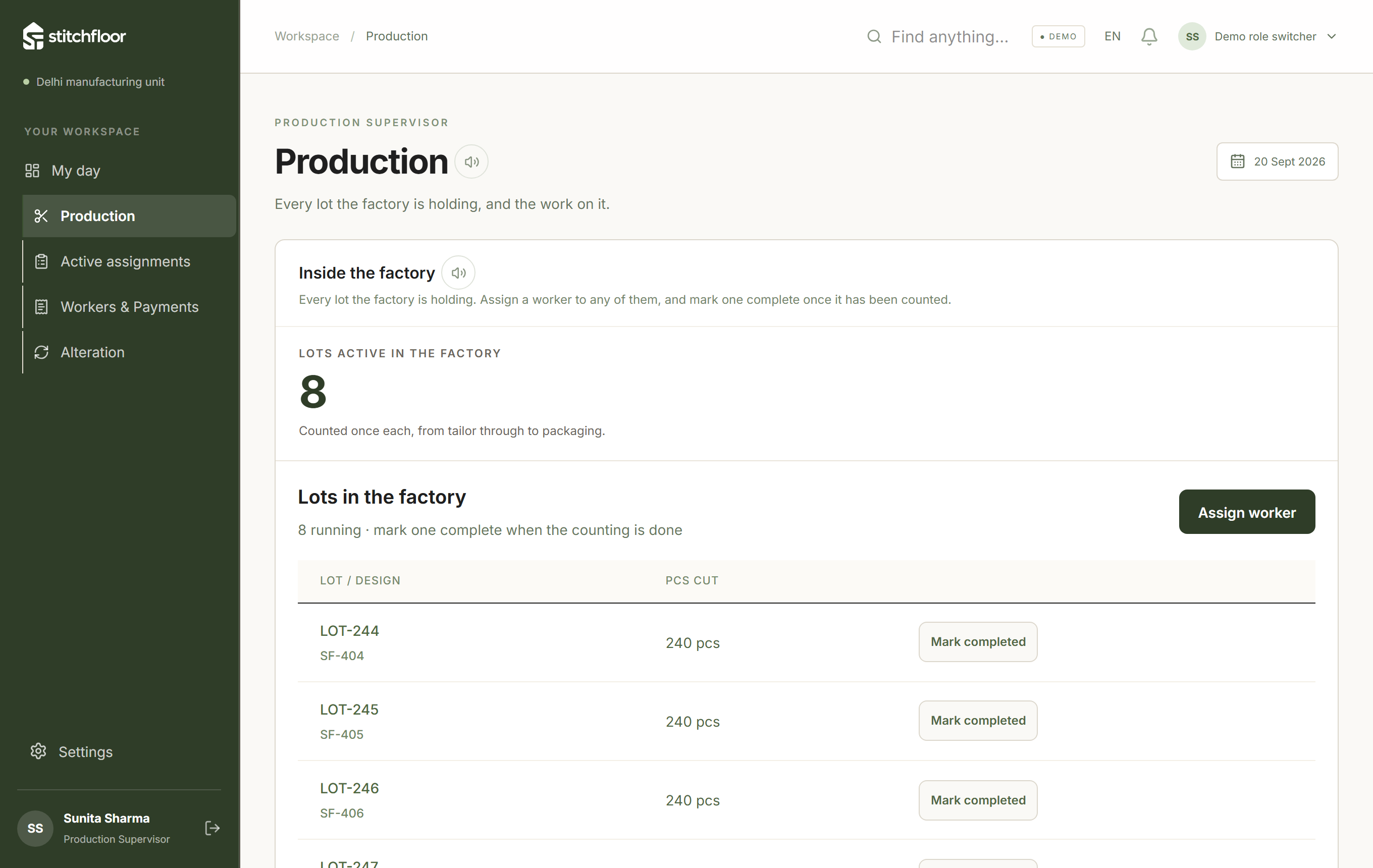The width and height of the screenshot is (1373, 868).
Task: Click the Workspace breadcrumb link
Action: click(307, 36)
